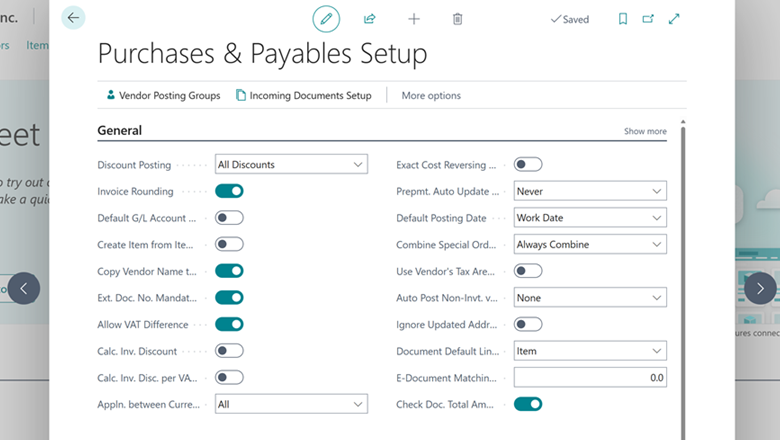Image resolution: width=780 pixels, height=440 pixels.
Task: Open the share icon in header
Action: pyautogui.click(x=369, y=19)
